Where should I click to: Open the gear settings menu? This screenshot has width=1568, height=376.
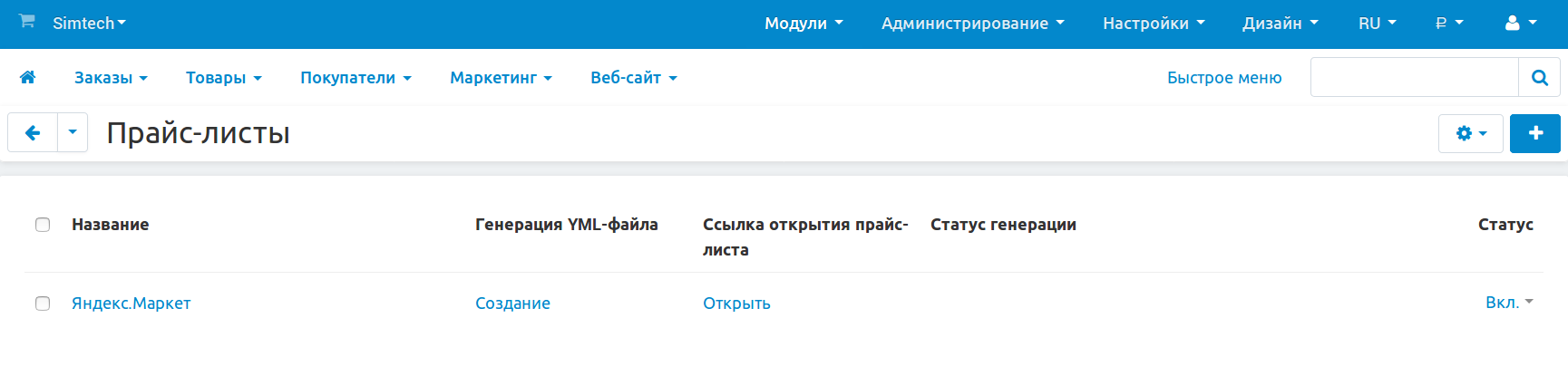1470,134
